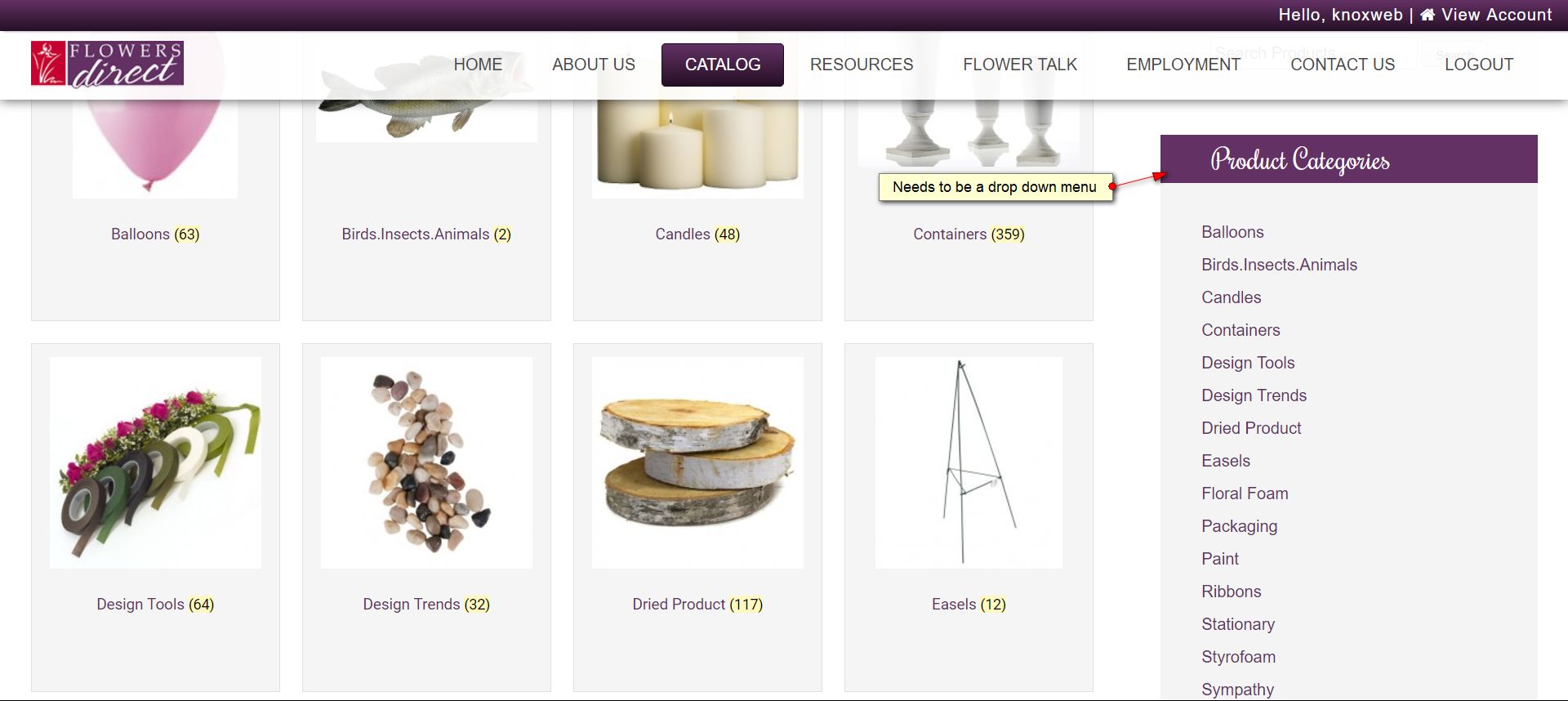This screenshot has width=1568, height=701.
Task: Select the Design Tools tape thumbnail
Action: (x=155, y=462)
